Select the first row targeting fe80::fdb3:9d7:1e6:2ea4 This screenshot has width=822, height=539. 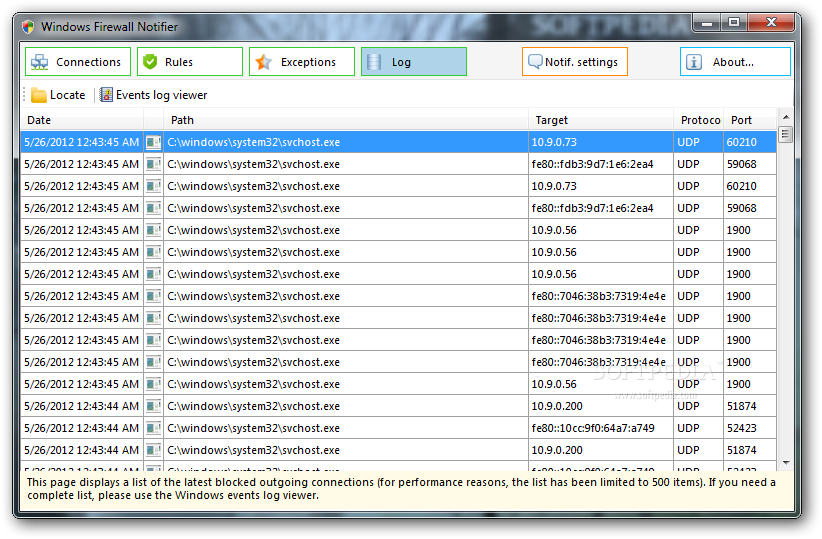pyautogui.click(x=398, y=164)
